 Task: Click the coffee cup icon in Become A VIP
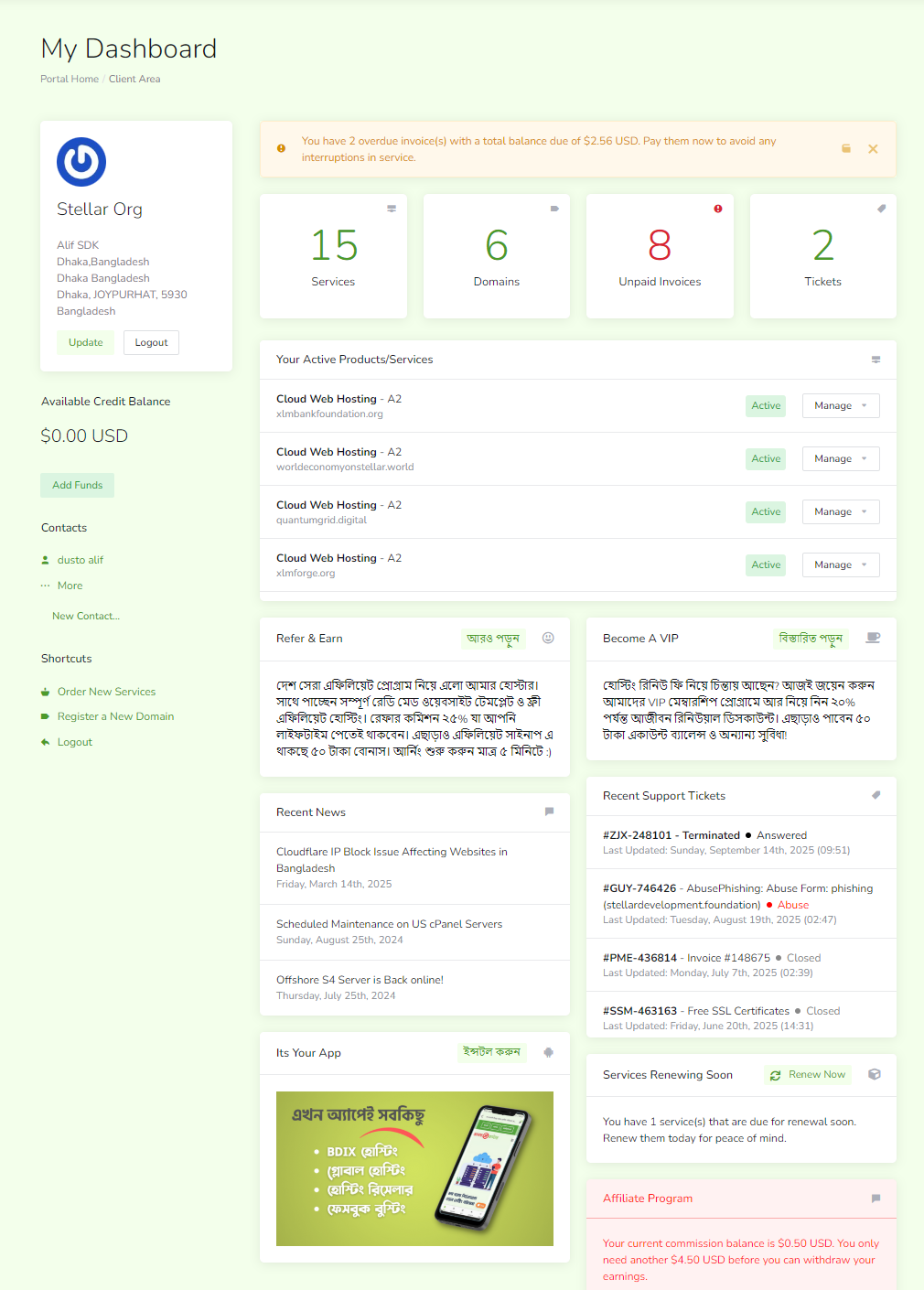(x=873, y=638)
